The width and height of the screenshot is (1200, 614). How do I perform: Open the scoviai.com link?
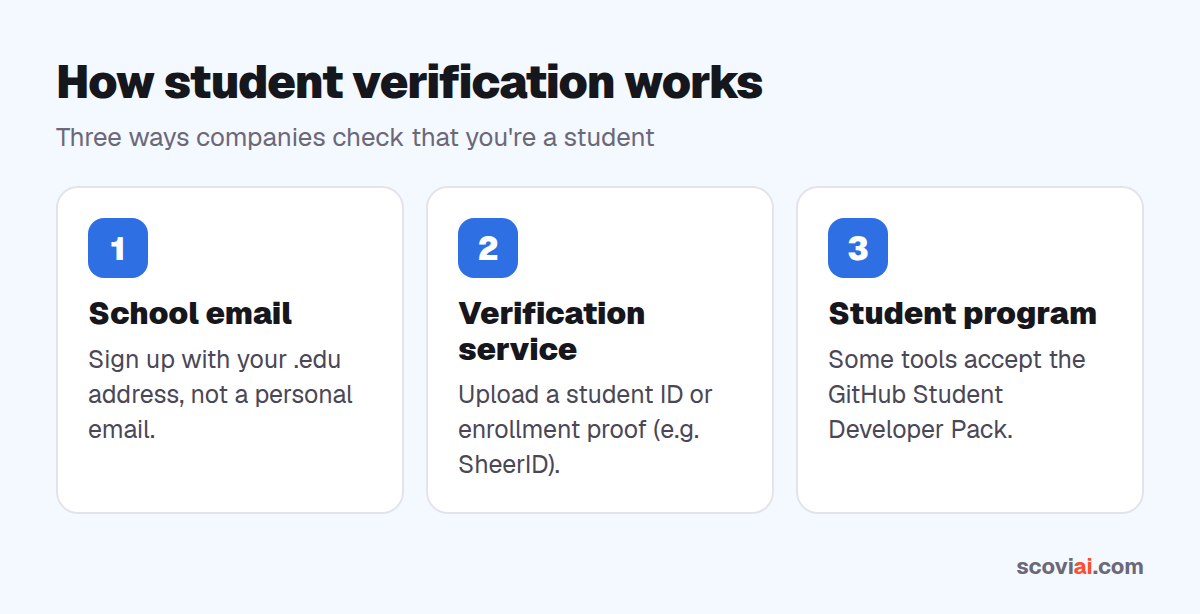(x=1080, y=567)
